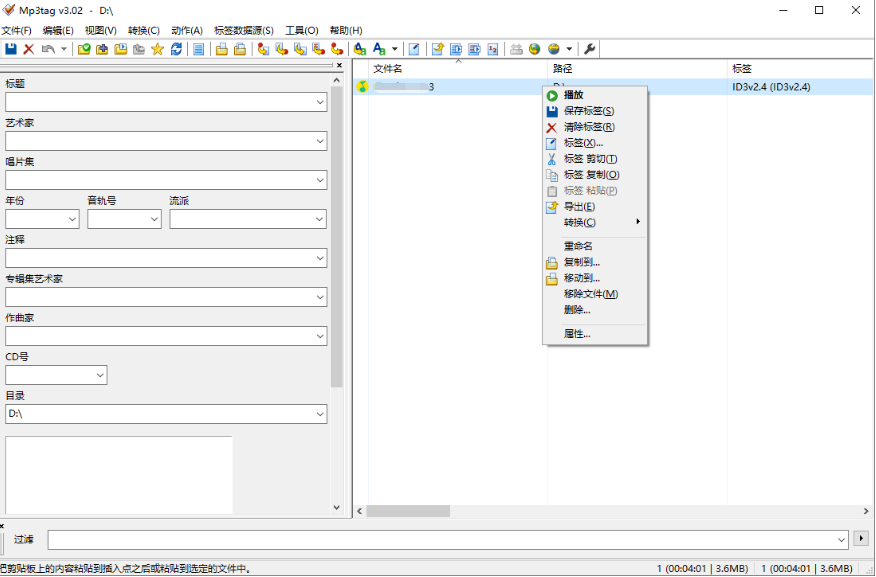Choose 播放 in the context menu
Image resolution: width=876 pixels, height=577 pixels.
595,96
